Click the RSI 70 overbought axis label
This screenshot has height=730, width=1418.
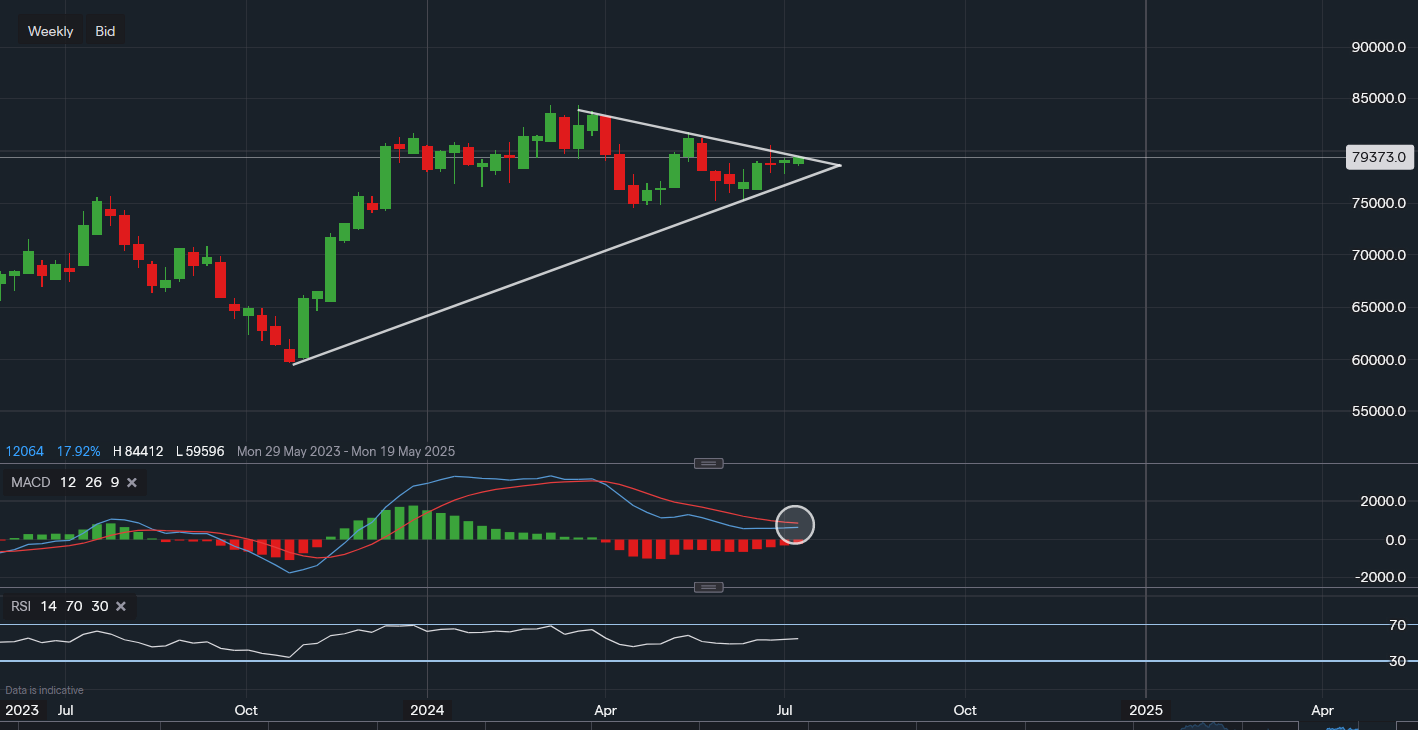pyautogui.click(x=1397, y=625)
